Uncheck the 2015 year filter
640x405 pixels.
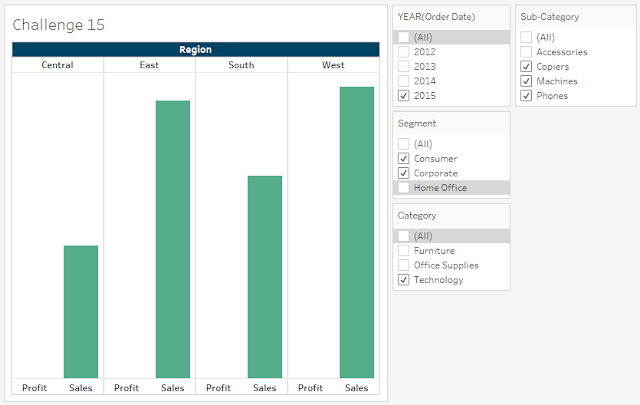click(403, 96)
